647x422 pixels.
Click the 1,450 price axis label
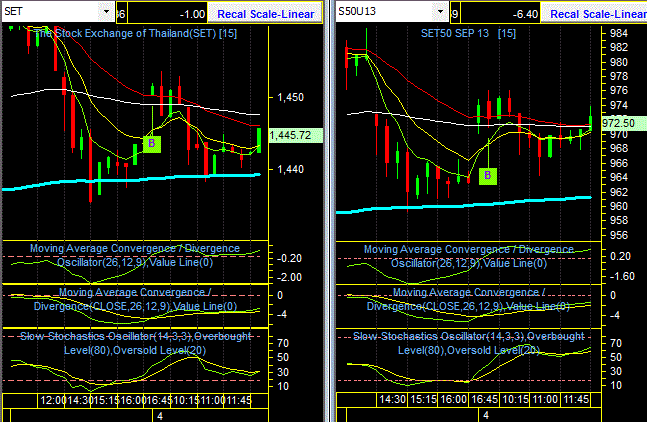click(290, 97)
